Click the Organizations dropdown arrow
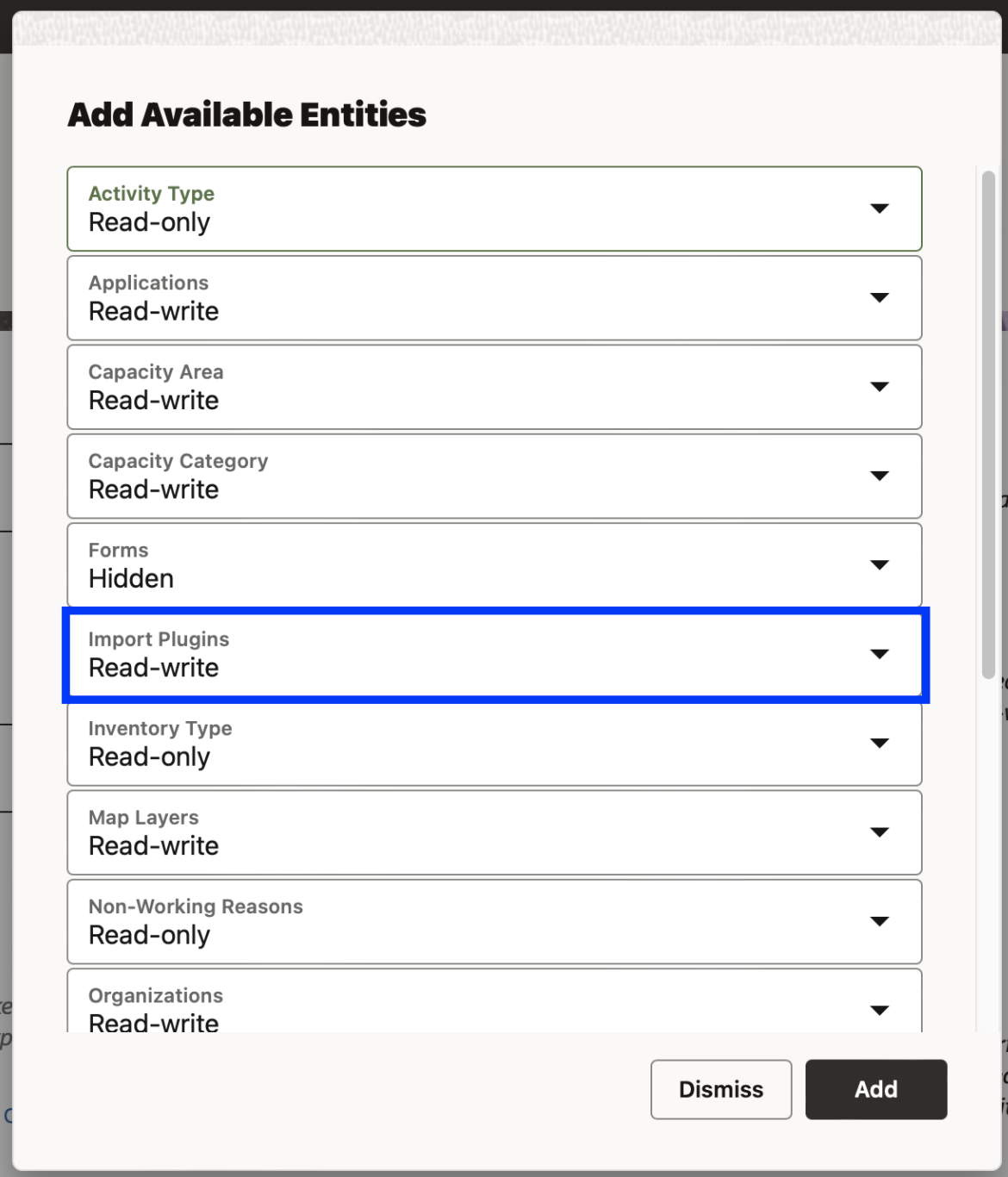This screenshot has width=1008, height=1177. [x=879, y=1011]
